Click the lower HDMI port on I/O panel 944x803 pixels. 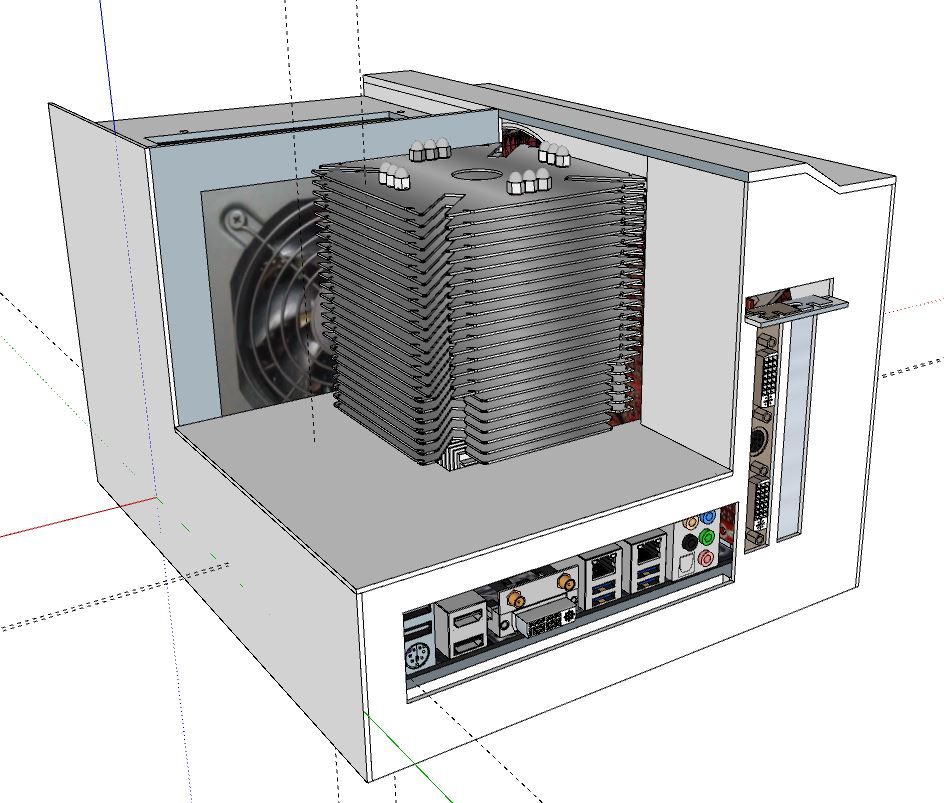click(469, 646)
